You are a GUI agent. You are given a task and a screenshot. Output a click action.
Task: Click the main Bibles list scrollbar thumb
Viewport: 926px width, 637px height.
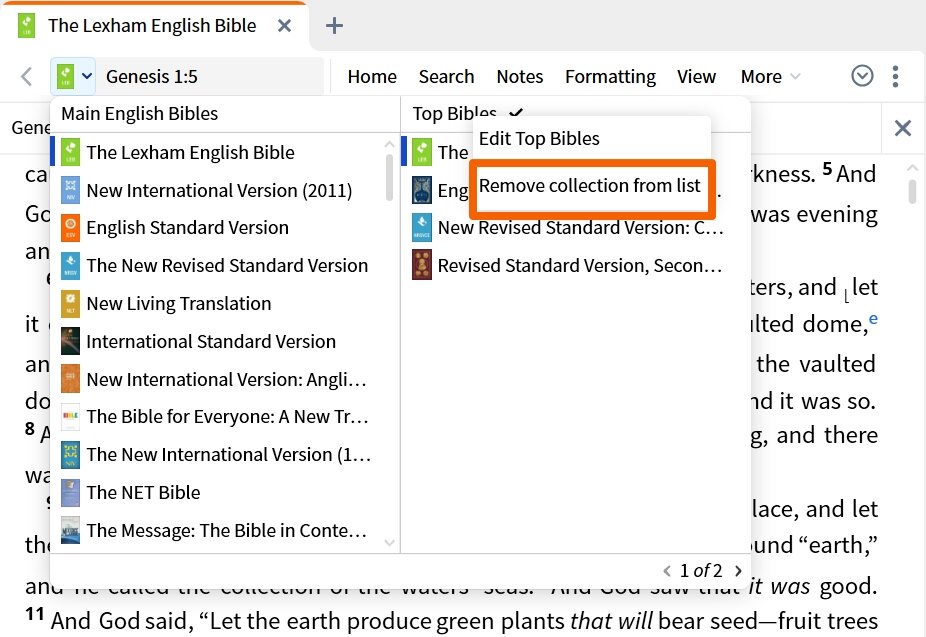(389, 177)
